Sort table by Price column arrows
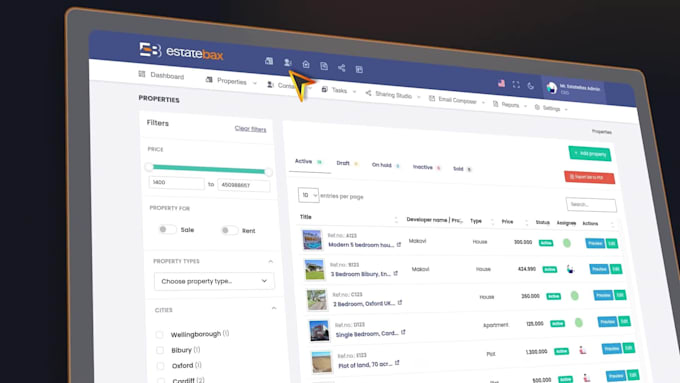 pos(526,223)
